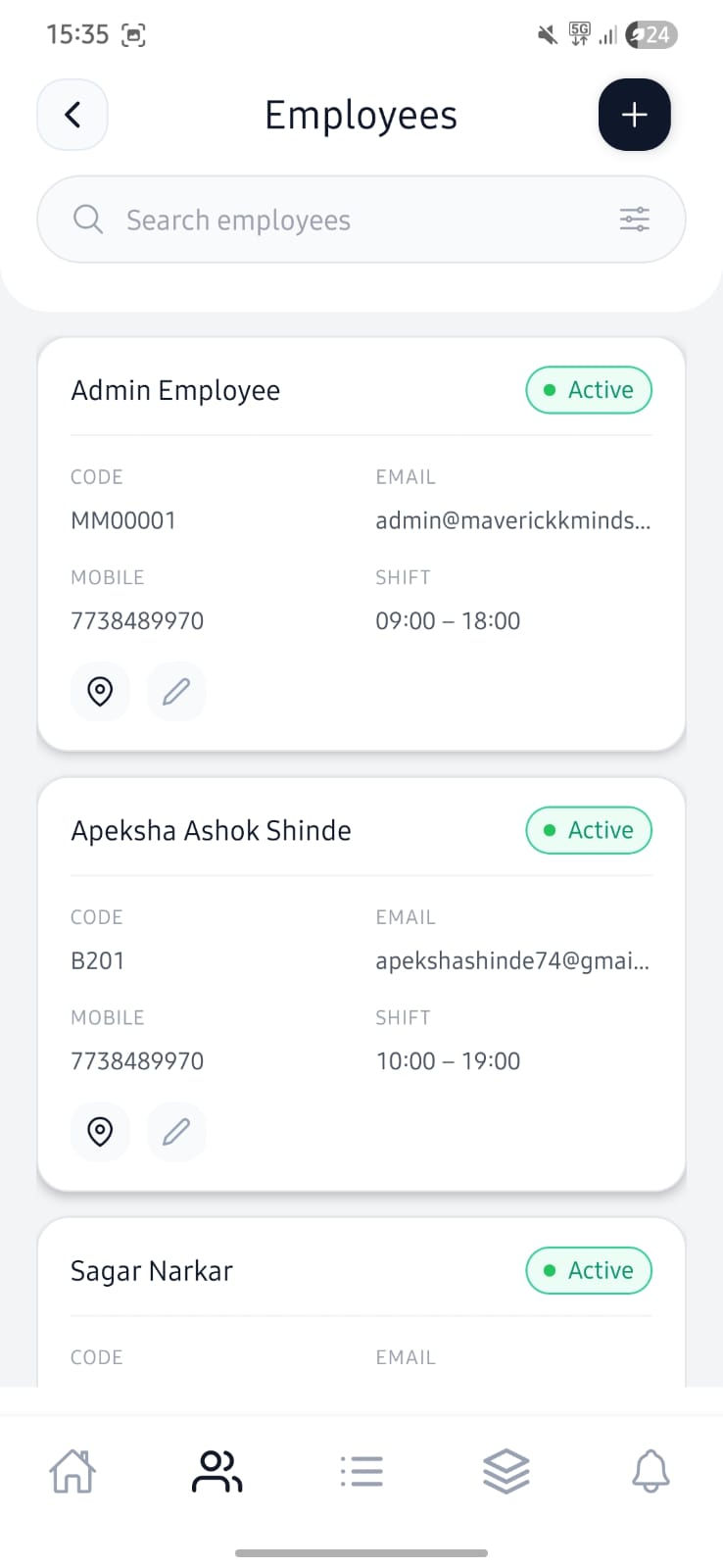Tap Active status badge on Admin Employee
The height and width of the screenshot is (1568, 723).
click(589, 390)
